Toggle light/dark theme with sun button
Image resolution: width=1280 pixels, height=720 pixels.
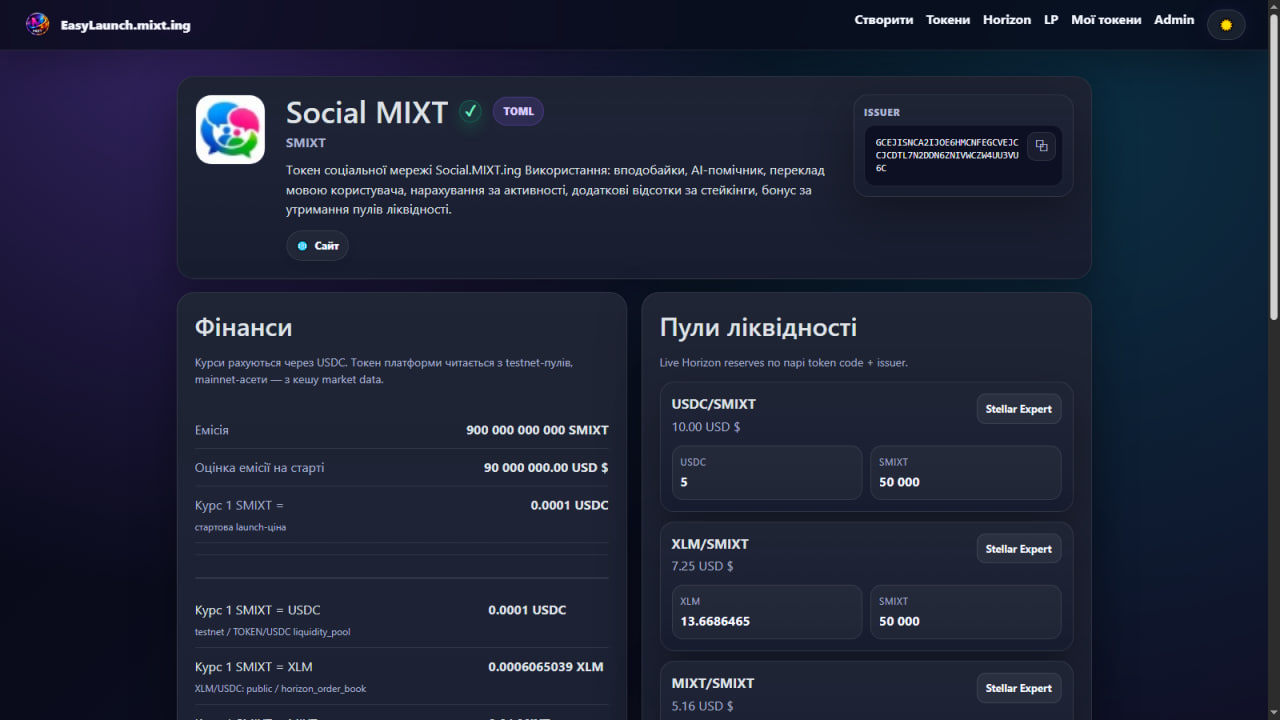pos(1226,25)
